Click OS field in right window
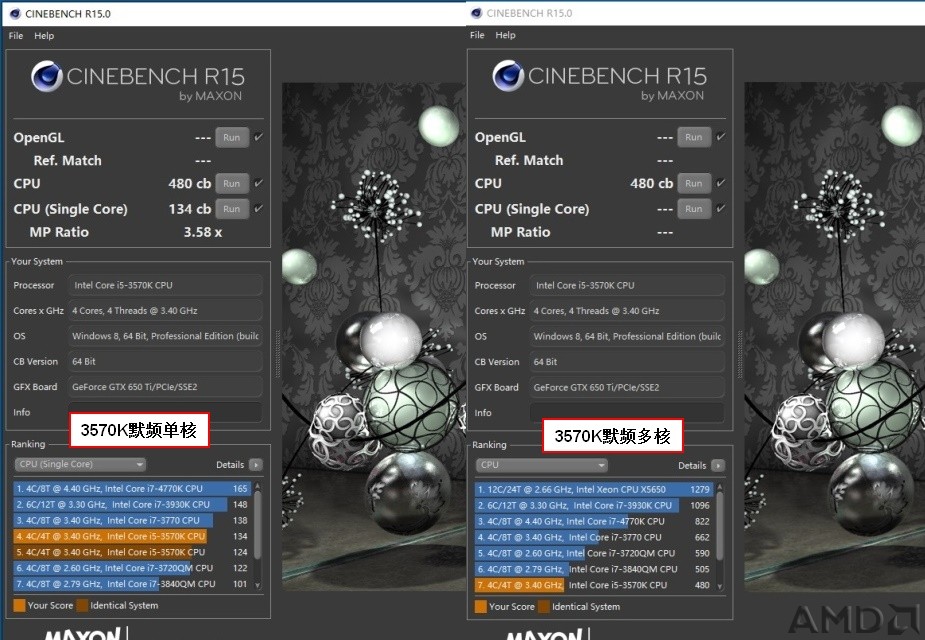Viewport: 925px width, 640px height. 626,336
